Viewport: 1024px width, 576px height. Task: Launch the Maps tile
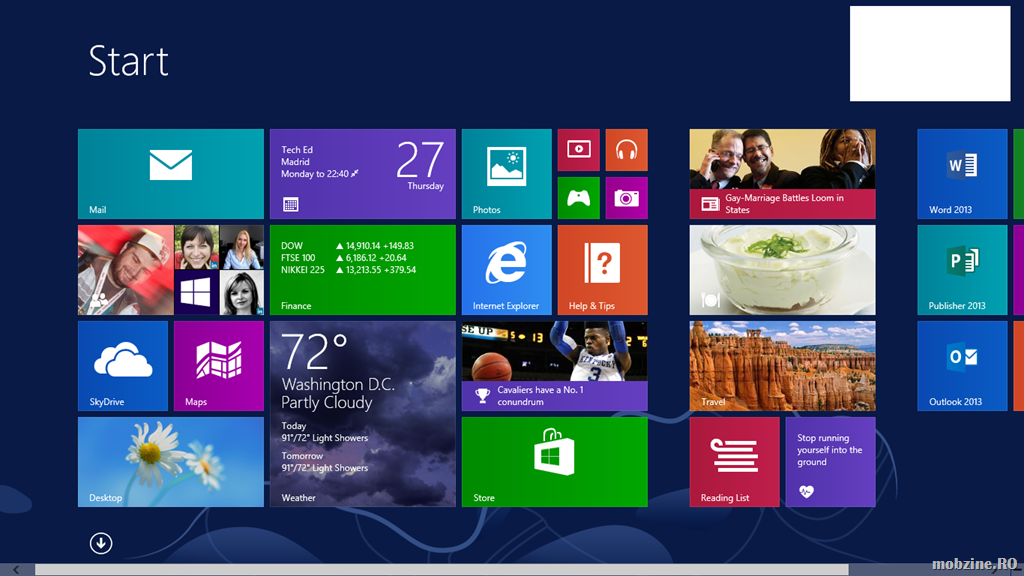[219, 366]
